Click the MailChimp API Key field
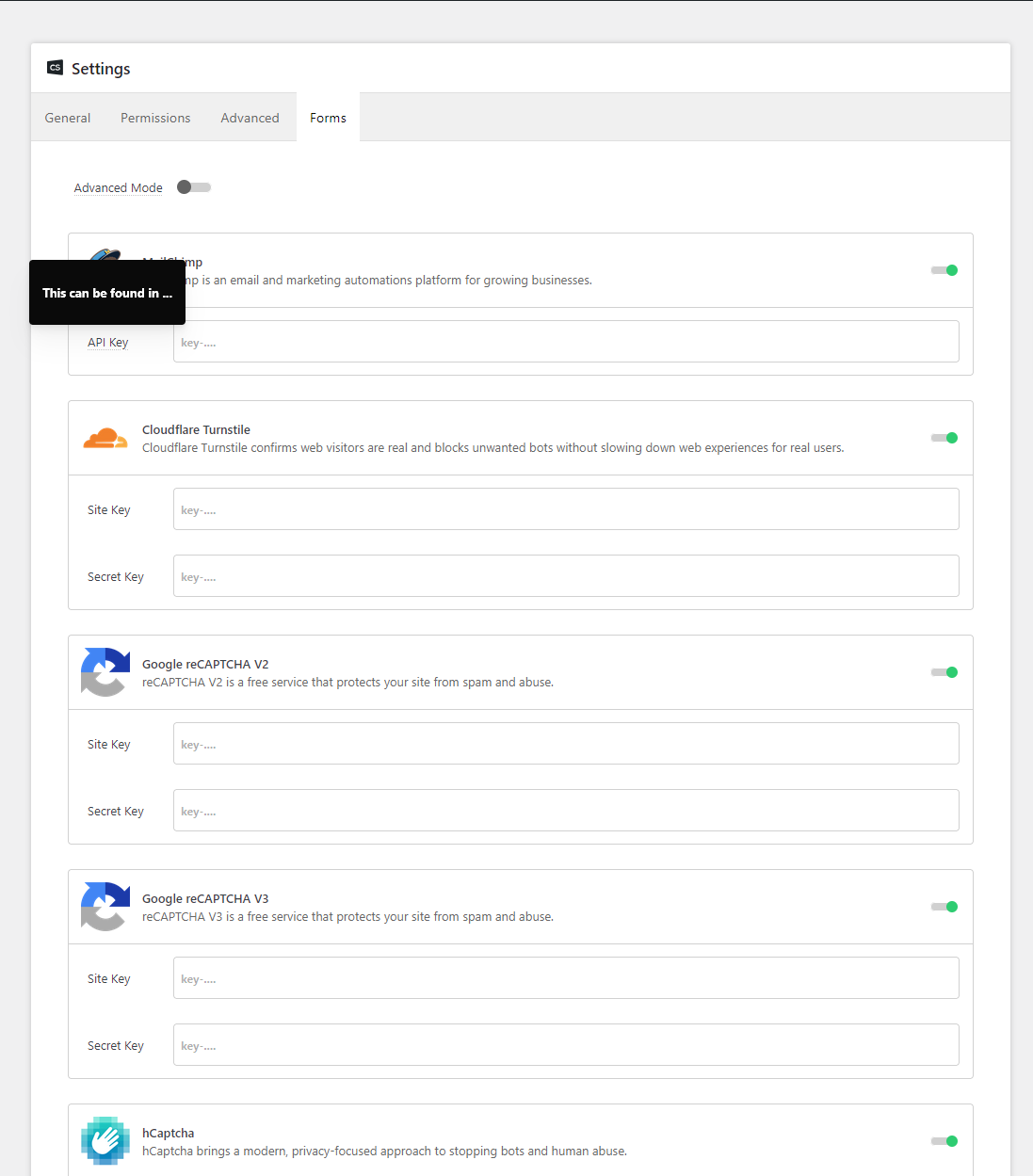 point(565,342)
